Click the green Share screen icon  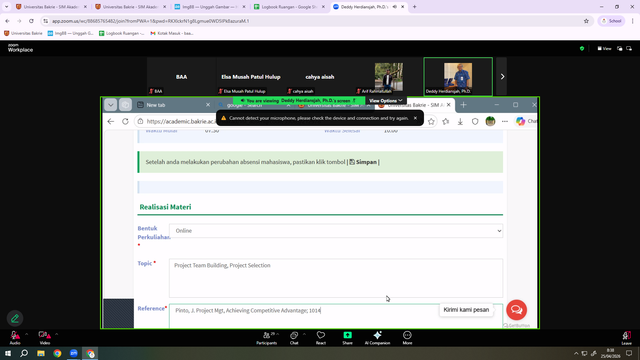pyautogui.click(x=347, y=335)
